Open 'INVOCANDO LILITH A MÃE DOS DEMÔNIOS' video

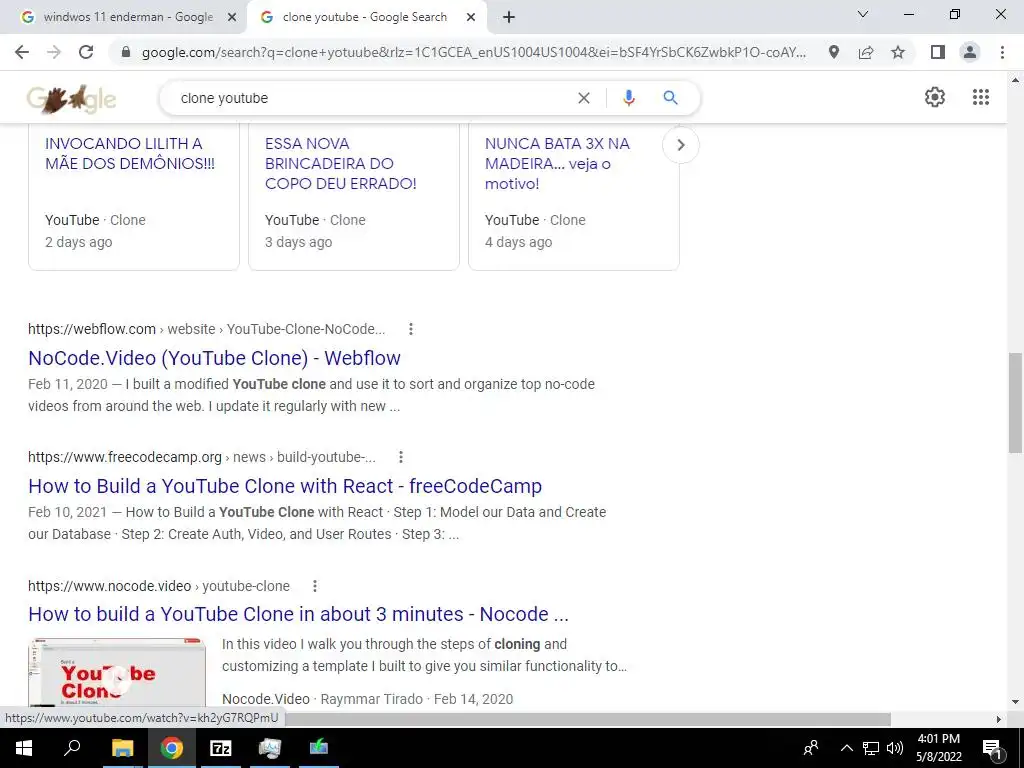130,153
